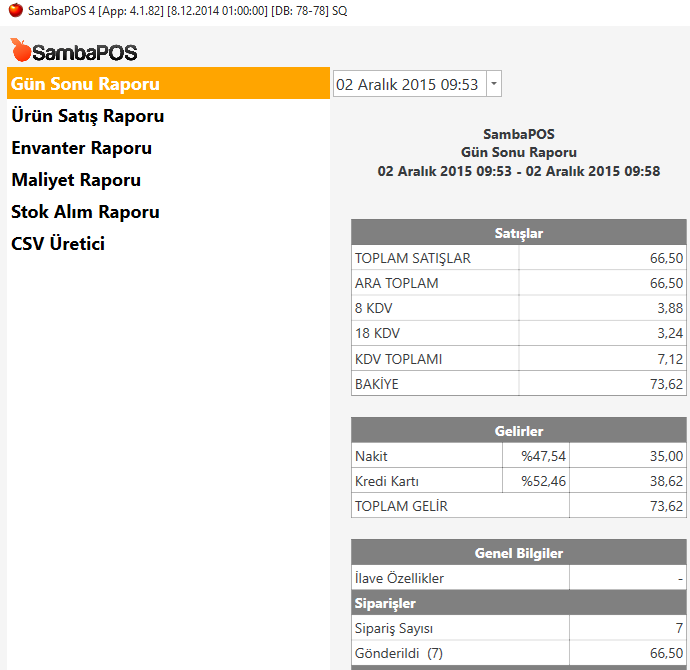Viewport: 690px width, 670px height.
Task: Expand the report date dropdown arrow
Action: [x=493, y=85]
